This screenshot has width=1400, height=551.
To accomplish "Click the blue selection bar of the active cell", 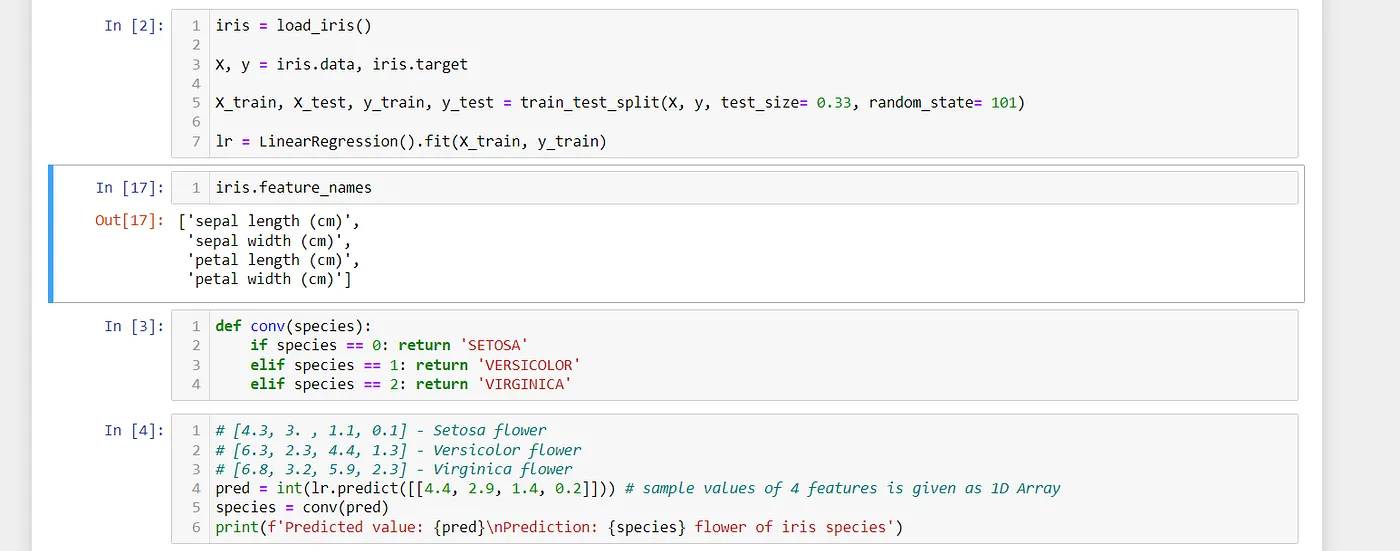I will [x=51, y=233].
